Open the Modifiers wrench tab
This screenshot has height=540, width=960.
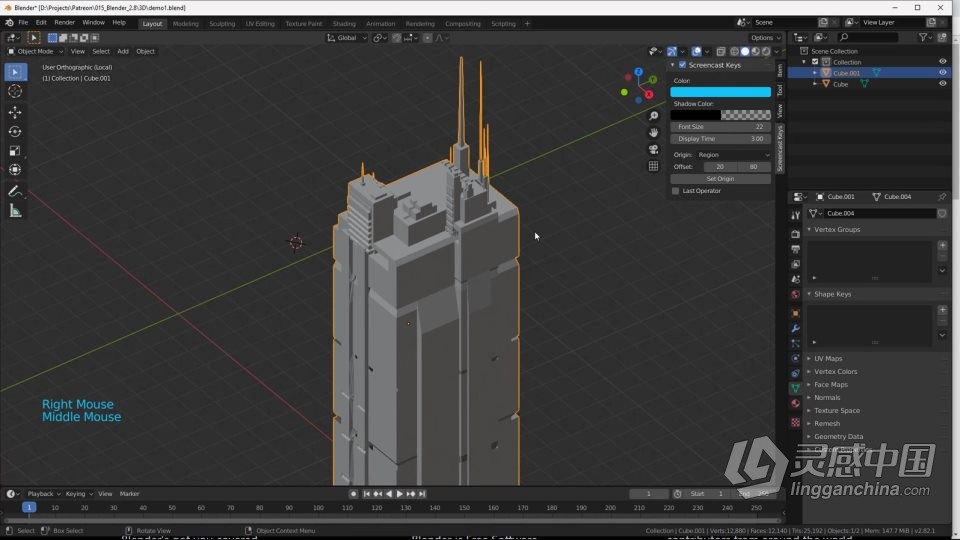tap(795, 328)
